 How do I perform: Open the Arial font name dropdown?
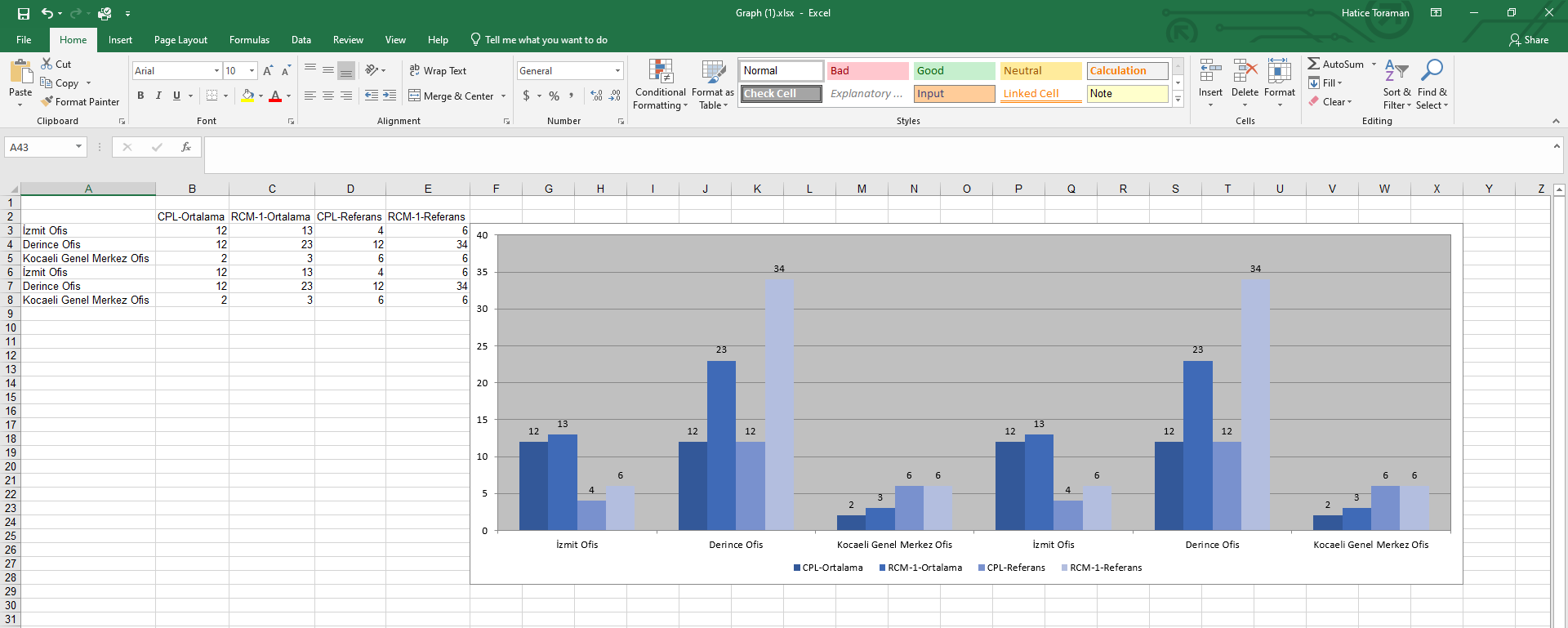[216, 71]
